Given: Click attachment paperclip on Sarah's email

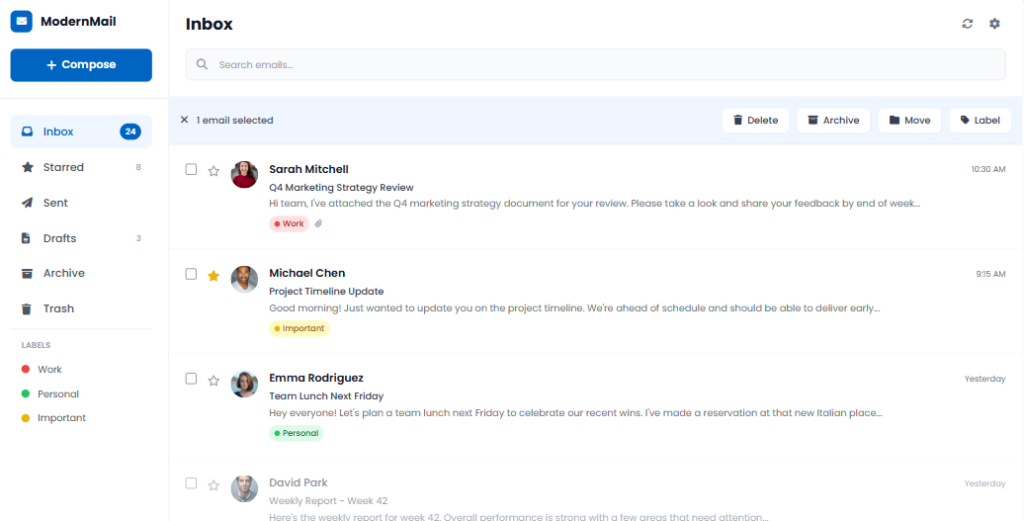Looking at the screenshot, I should coord(319,223).
